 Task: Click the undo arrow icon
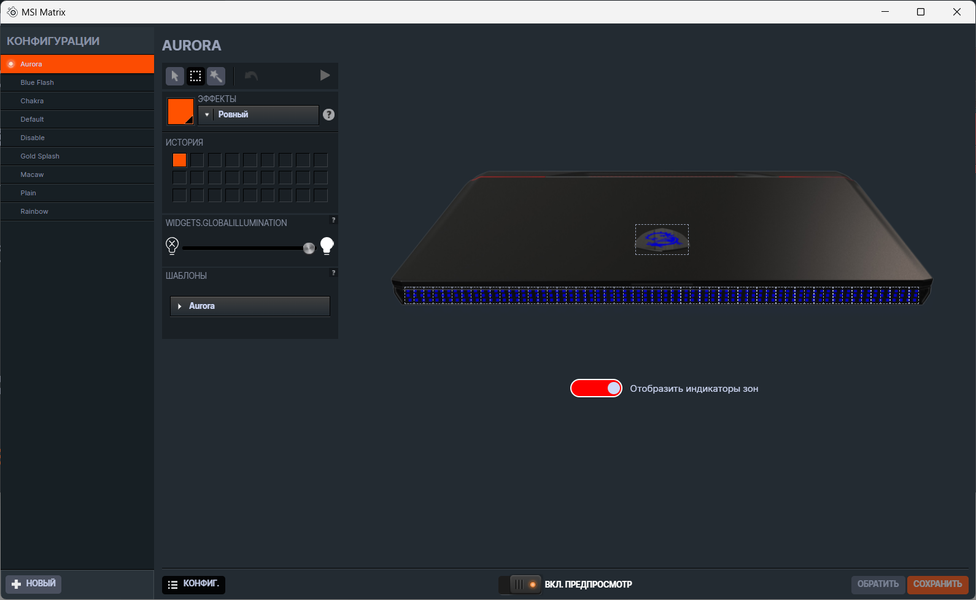pyautogui.click(x=251, y=76)
